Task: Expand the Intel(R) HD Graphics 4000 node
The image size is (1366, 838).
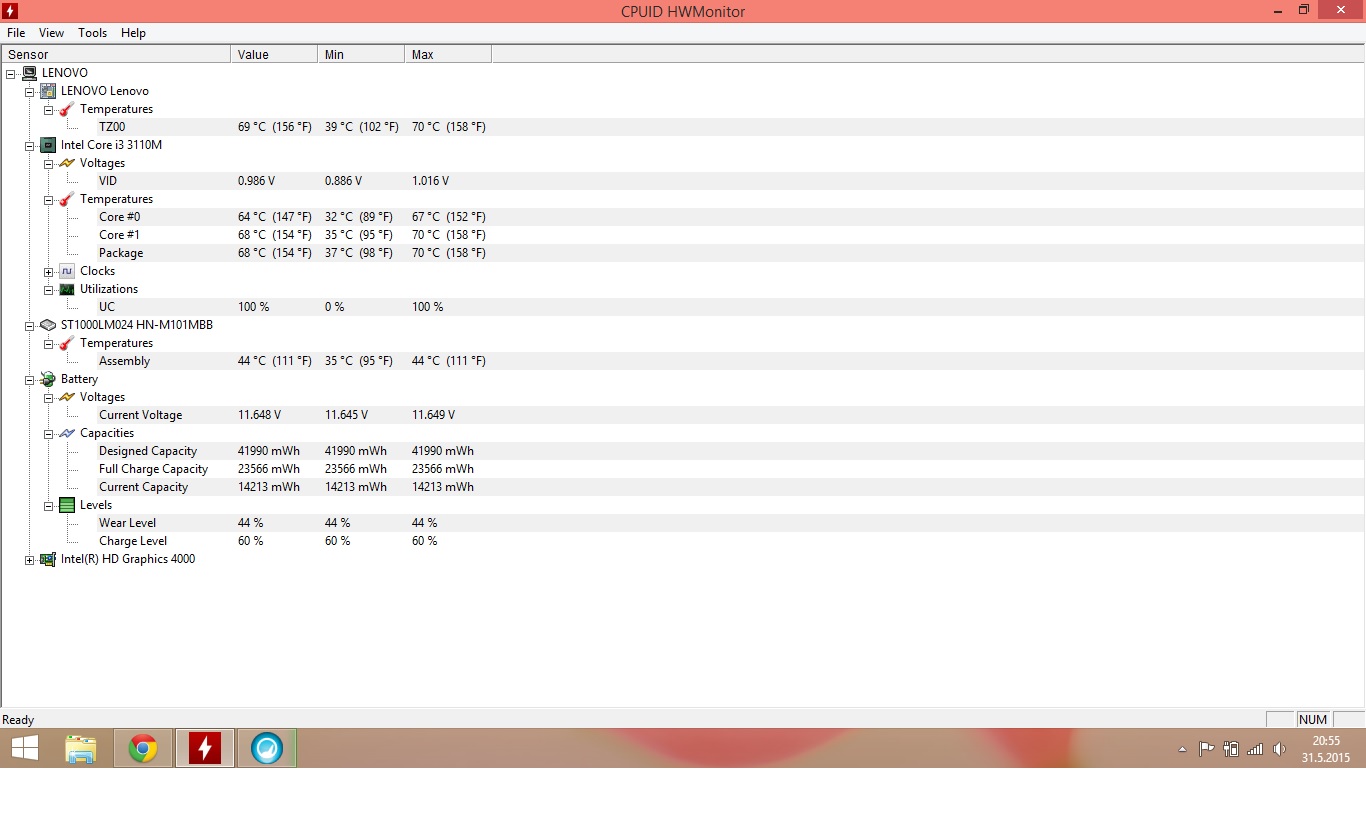Action: pyautogui.click(x=30, y=559)
